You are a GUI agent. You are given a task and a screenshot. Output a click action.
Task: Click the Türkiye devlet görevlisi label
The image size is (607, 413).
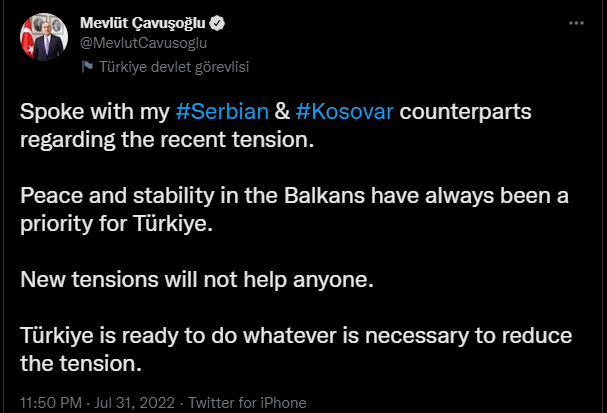tap(174, 67)
